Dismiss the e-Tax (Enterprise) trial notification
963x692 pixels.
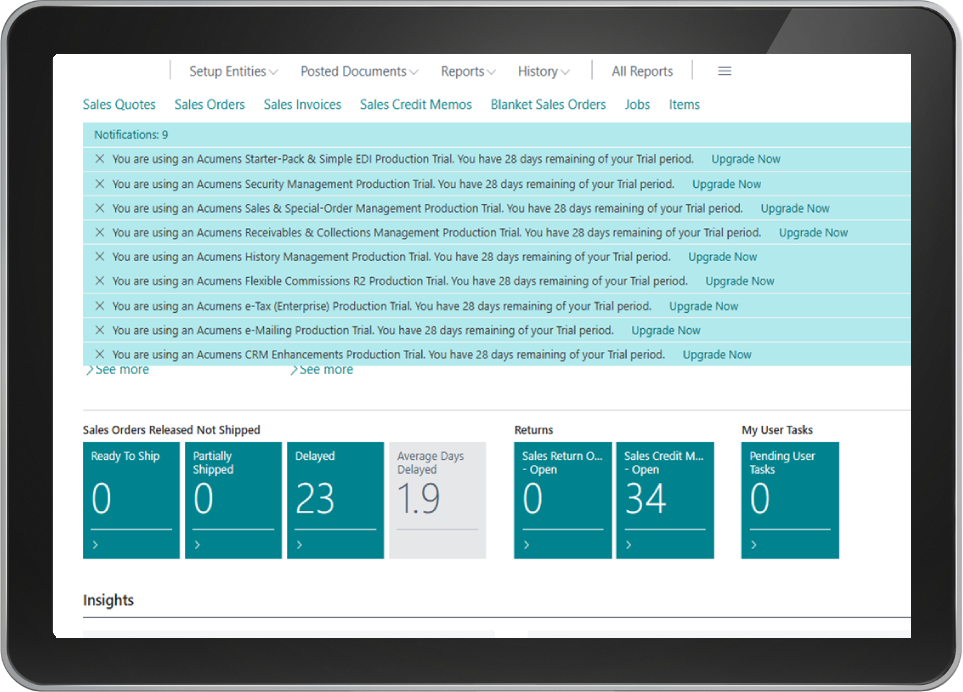[99, 306]
